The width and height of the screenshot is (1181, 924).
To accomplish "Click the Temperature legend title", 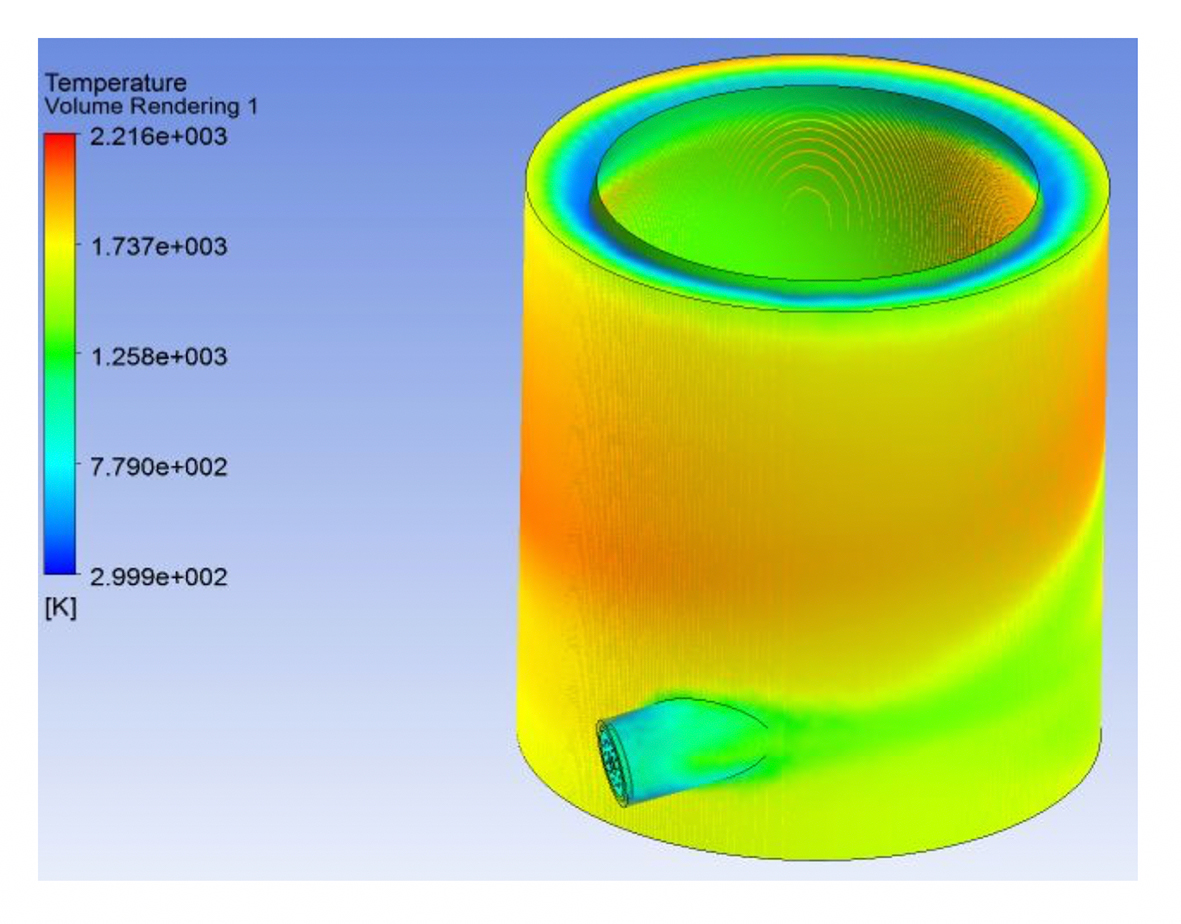I will [x=116, y=83].
